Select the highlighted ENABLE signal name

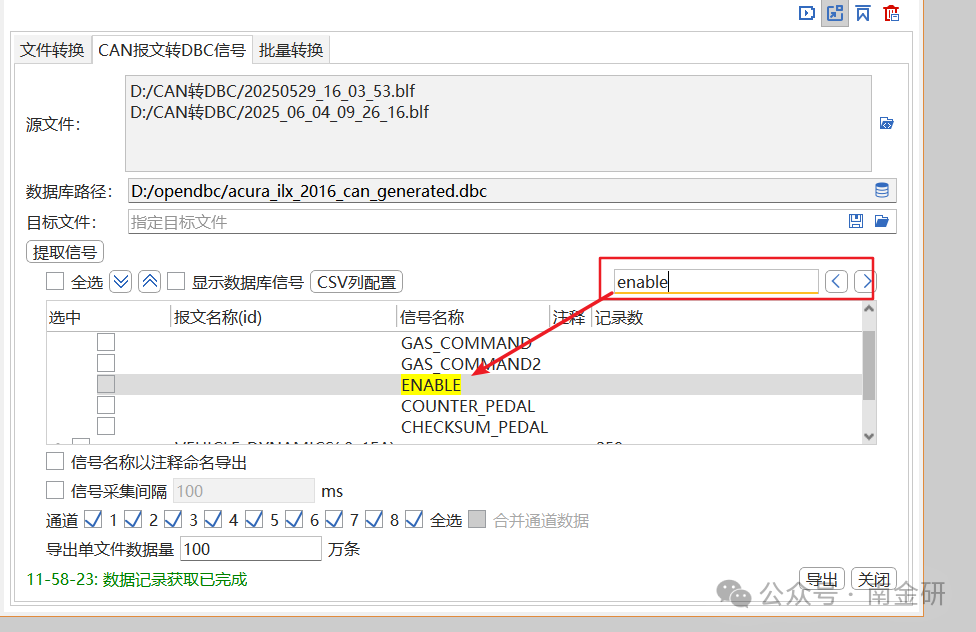tap(431, 385)
